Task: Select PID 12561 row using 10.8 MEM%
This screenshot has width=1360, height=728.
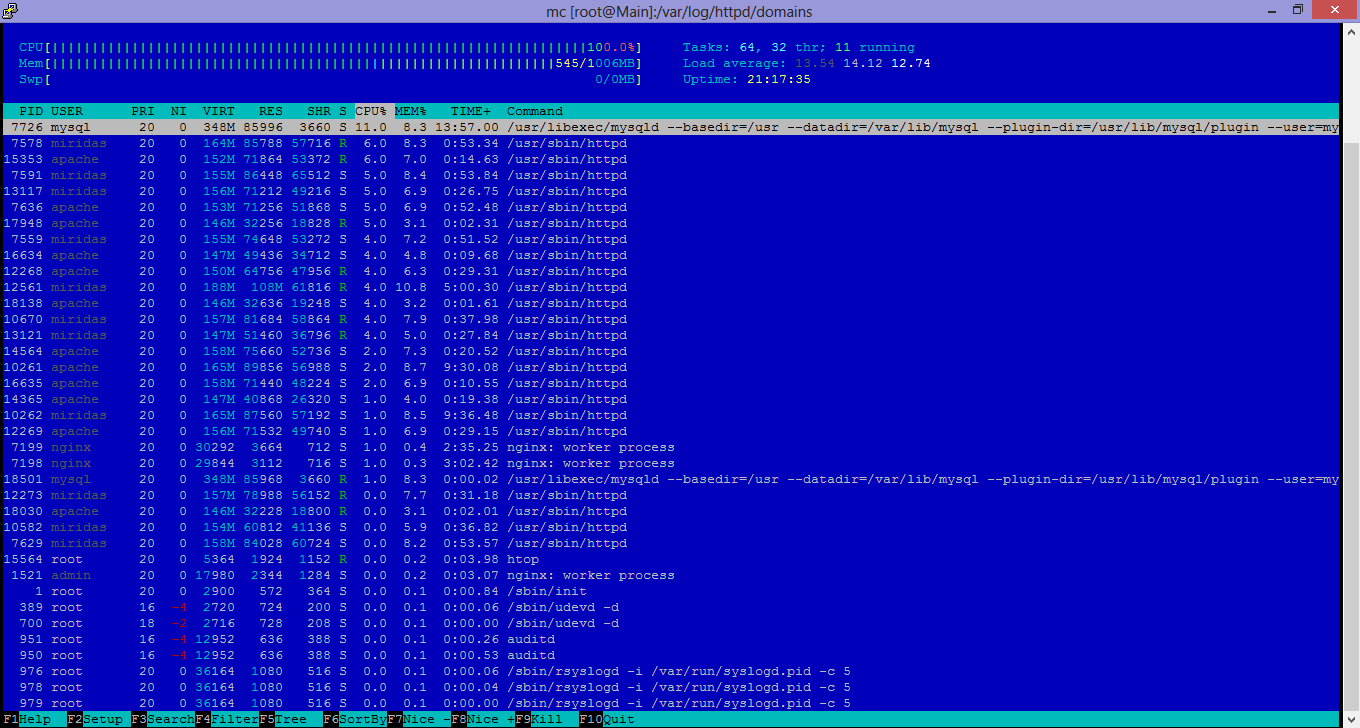Action: click(670, 287)
